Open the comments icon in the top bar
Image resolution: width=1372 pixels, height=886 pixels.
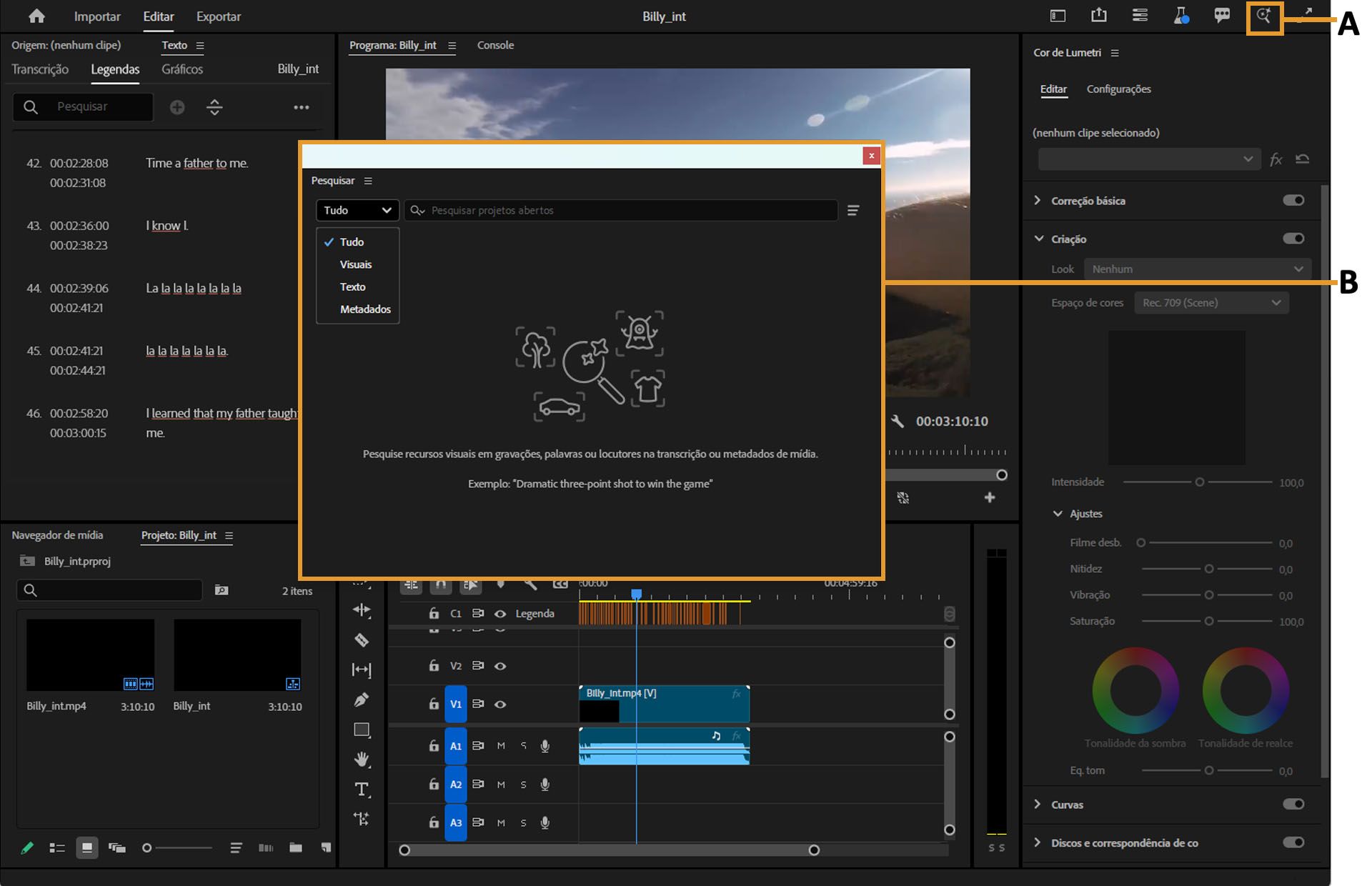[1222, 15]
